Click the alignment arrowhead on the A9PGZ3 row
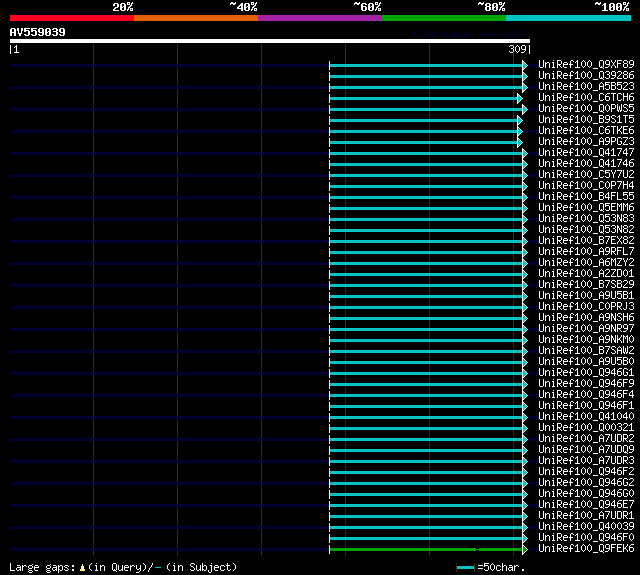The width and height of the screenshot is (640, 575). (x=520, y=142)
